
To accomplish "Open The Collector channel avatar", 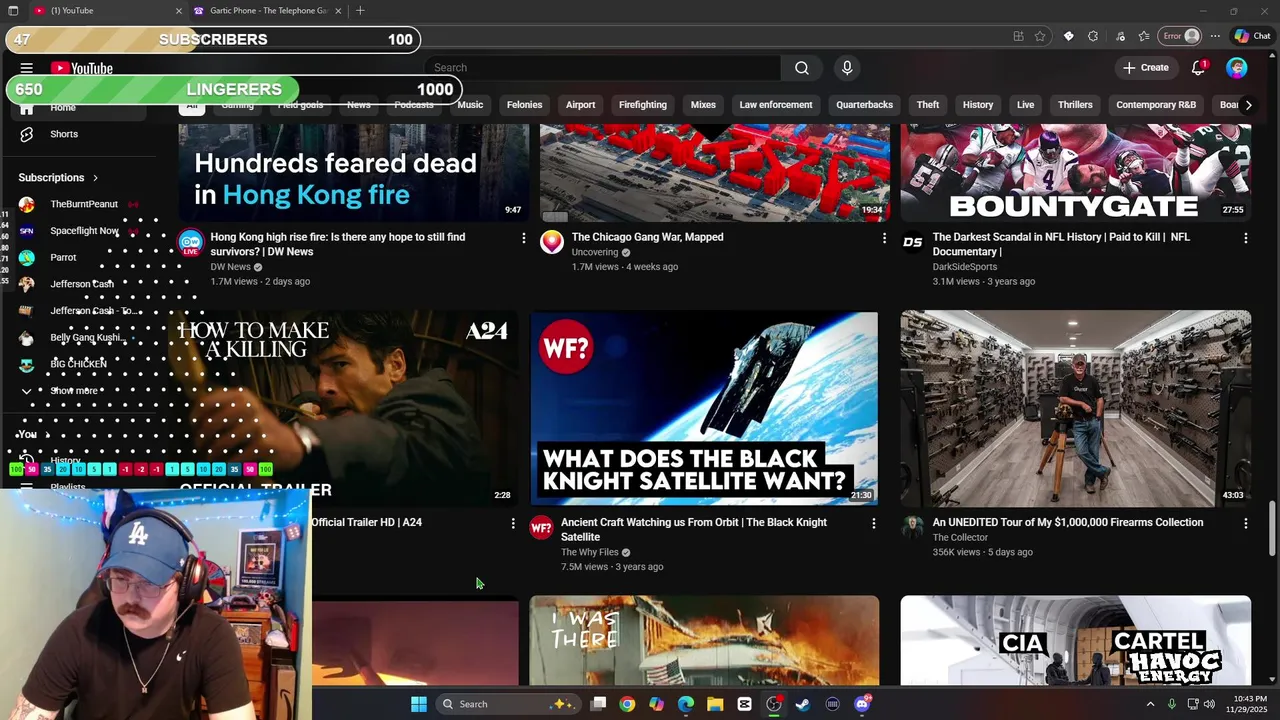I will tap(913, 528).
